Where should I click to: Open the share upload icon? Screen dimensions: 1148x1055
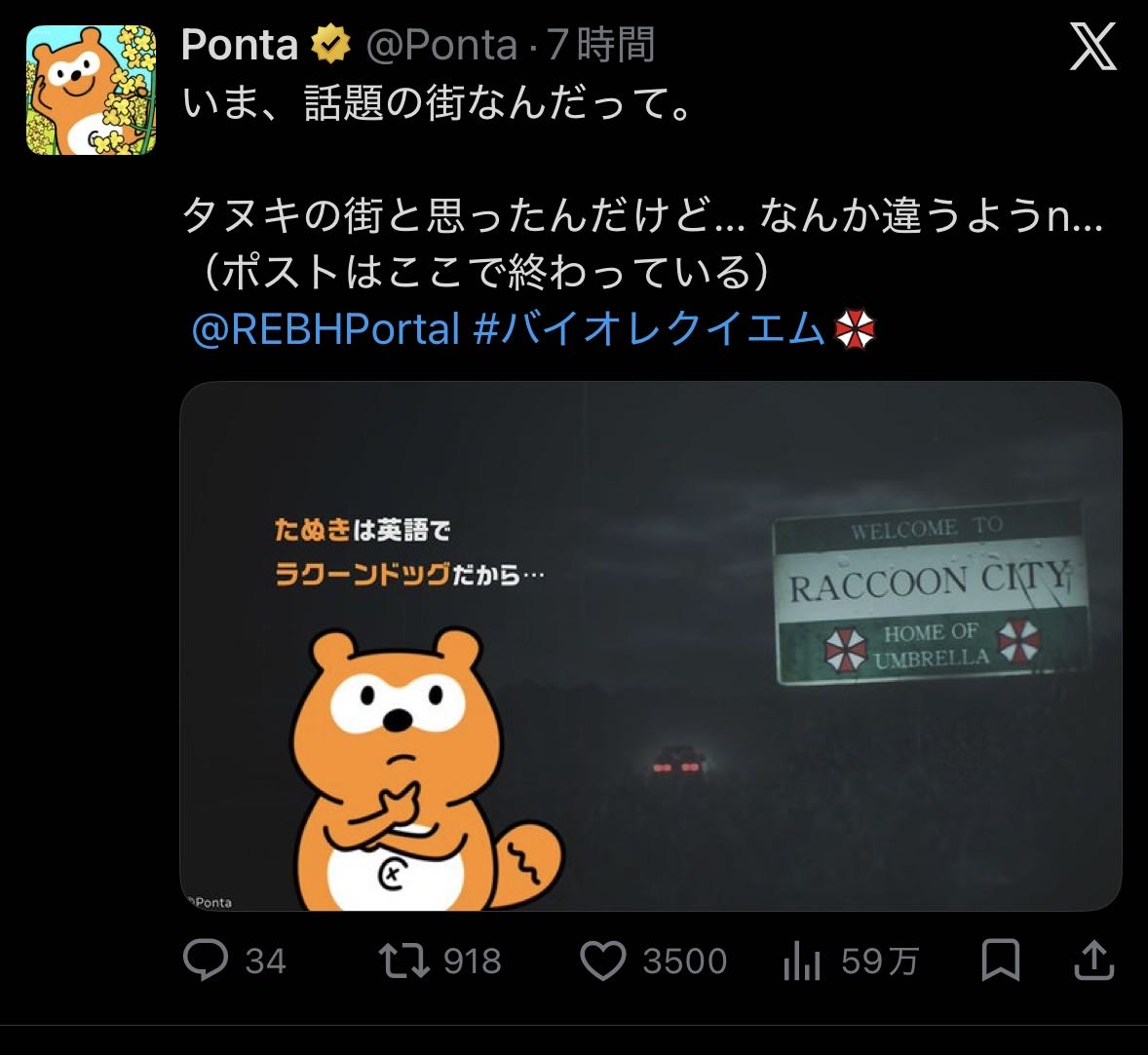(x=1093, y=960)
